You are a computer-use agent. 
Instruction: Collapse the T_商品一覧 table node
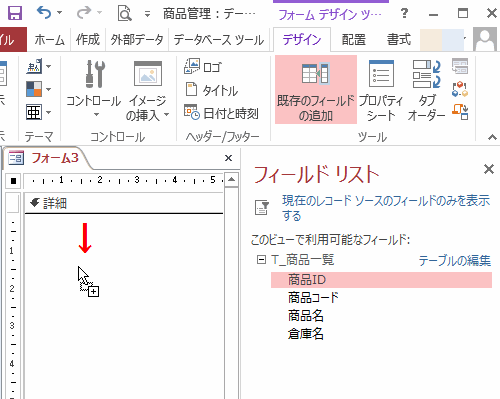point(261,259)
